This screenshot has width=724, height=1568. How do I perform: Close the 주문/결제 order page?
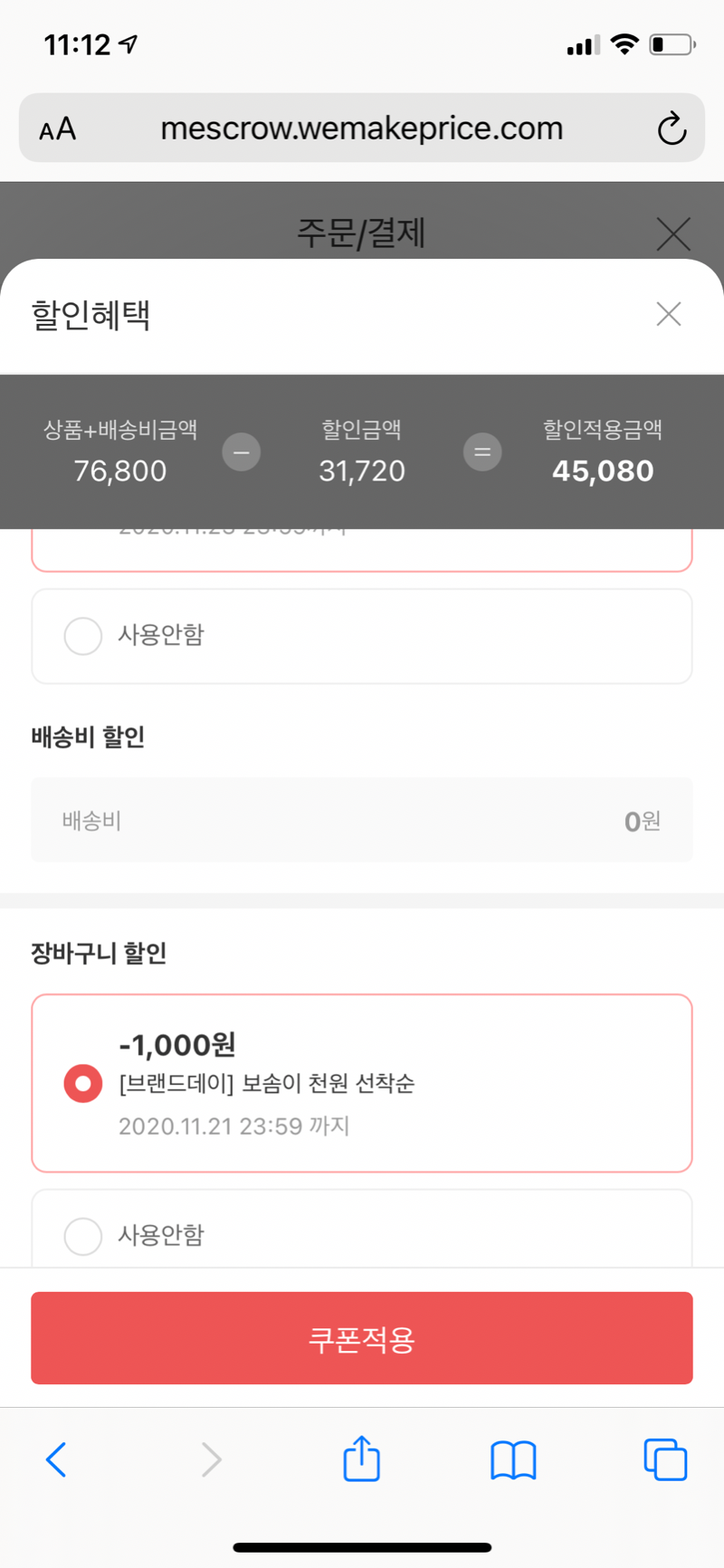pos(673,233)
